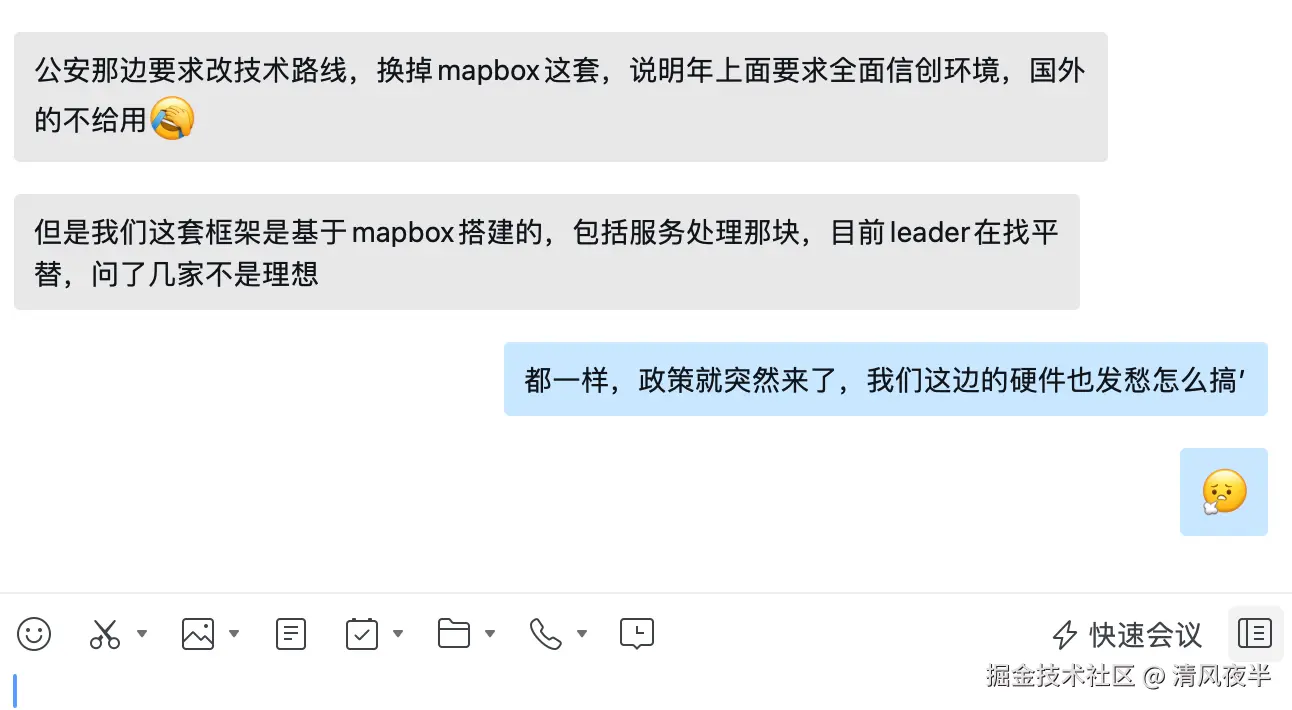Expand the phone call dropdown arrow
The width and height of the screenshot is (1292, 710).
coord(582,633)
